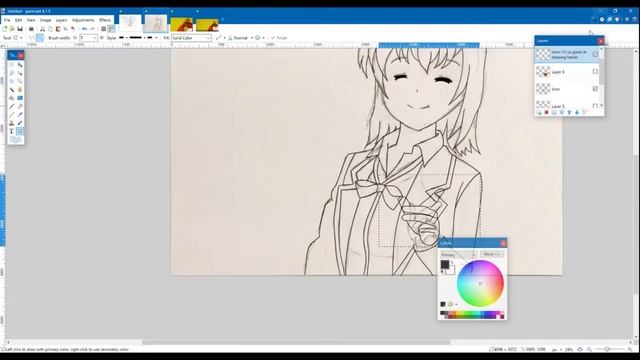
Task: Open the Edit menu
Action: coord(18,20)
